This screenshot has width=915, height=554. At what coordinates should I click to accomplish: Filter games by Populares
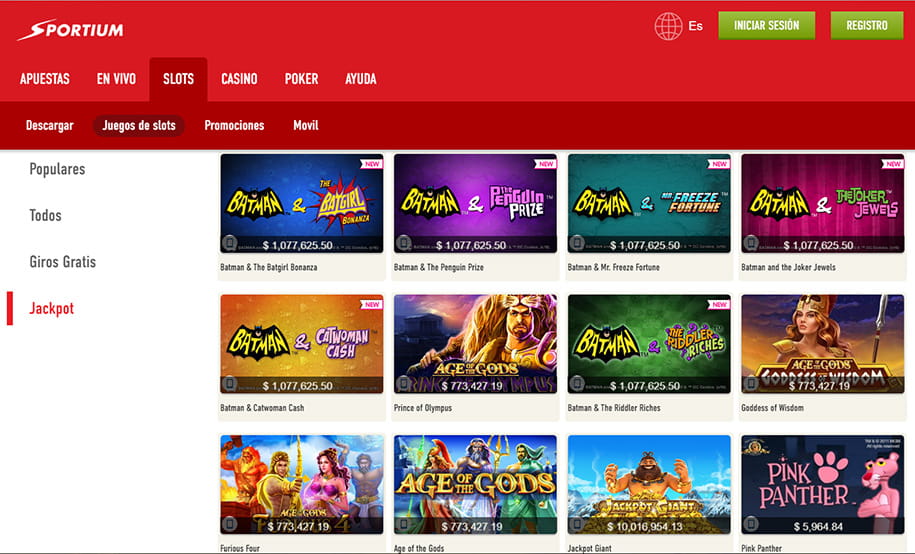[57, 169]
